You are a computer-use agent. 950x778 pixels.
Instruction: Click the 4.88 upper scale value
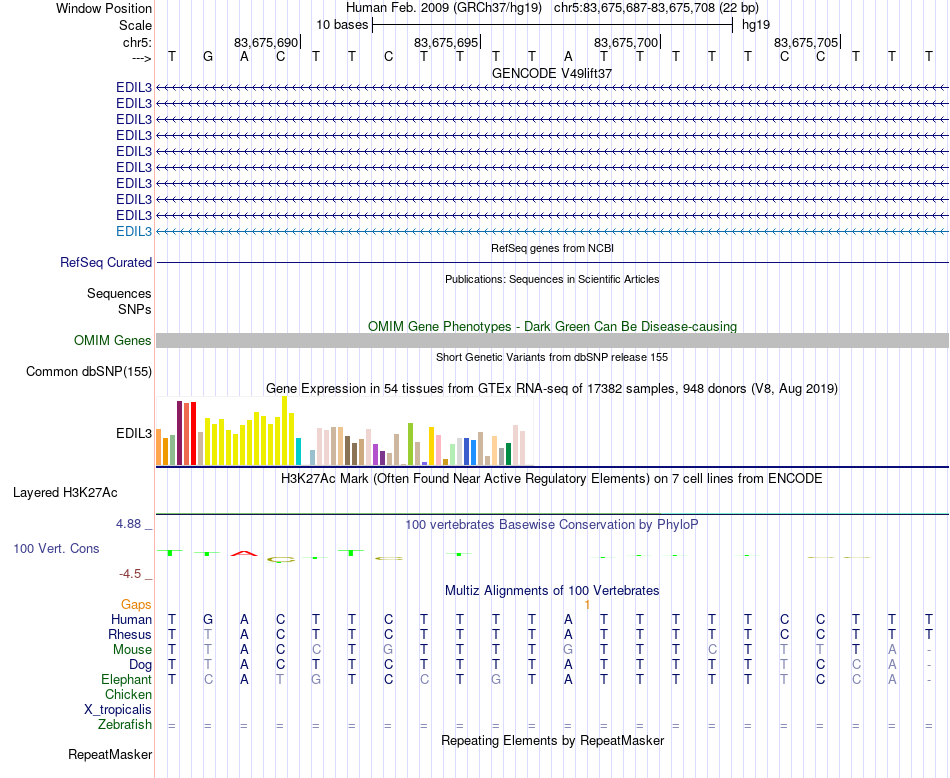click(x=128, y=524)
